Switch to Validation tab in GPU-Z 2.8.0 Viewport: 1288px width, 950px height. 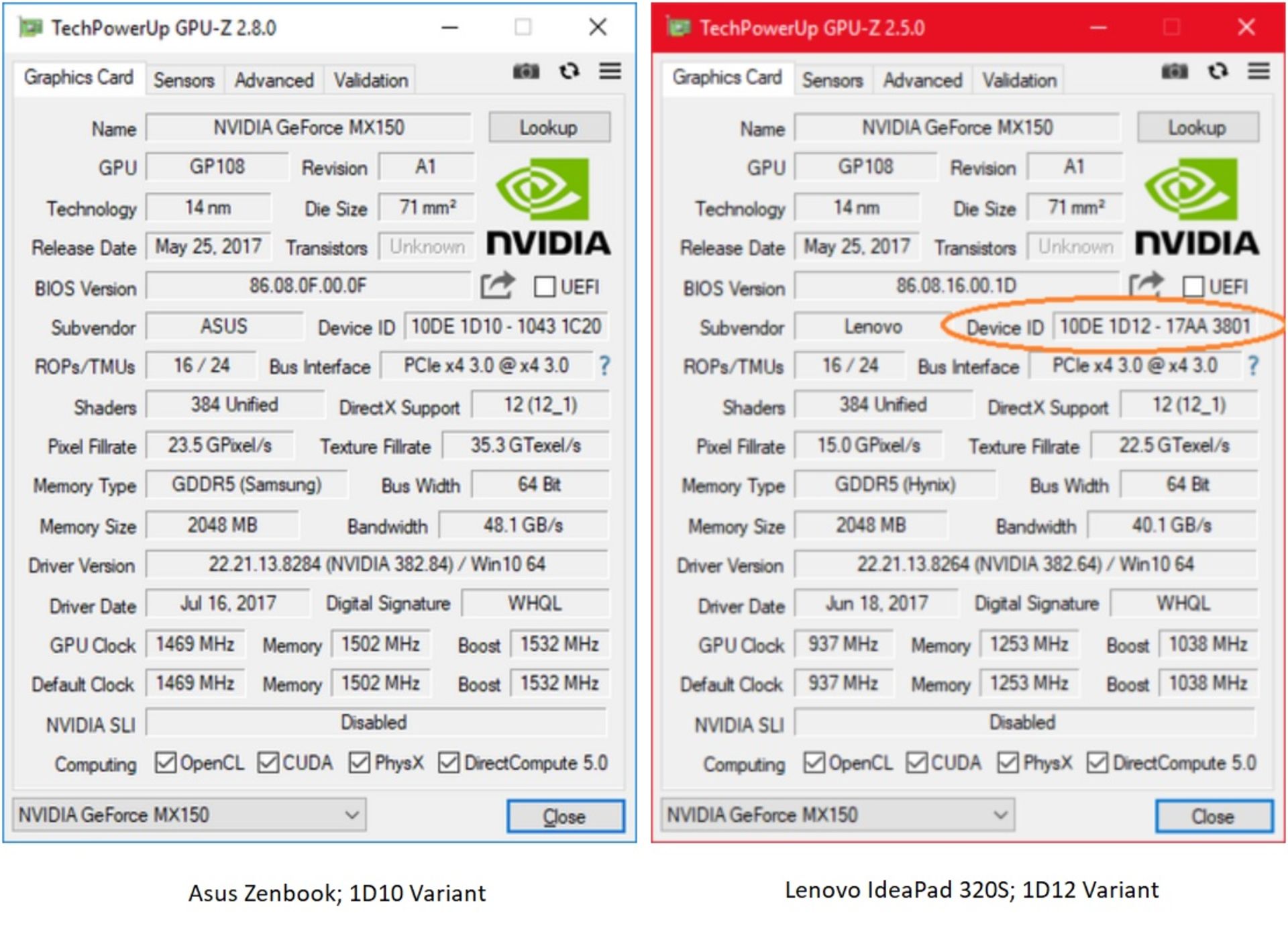370,80
